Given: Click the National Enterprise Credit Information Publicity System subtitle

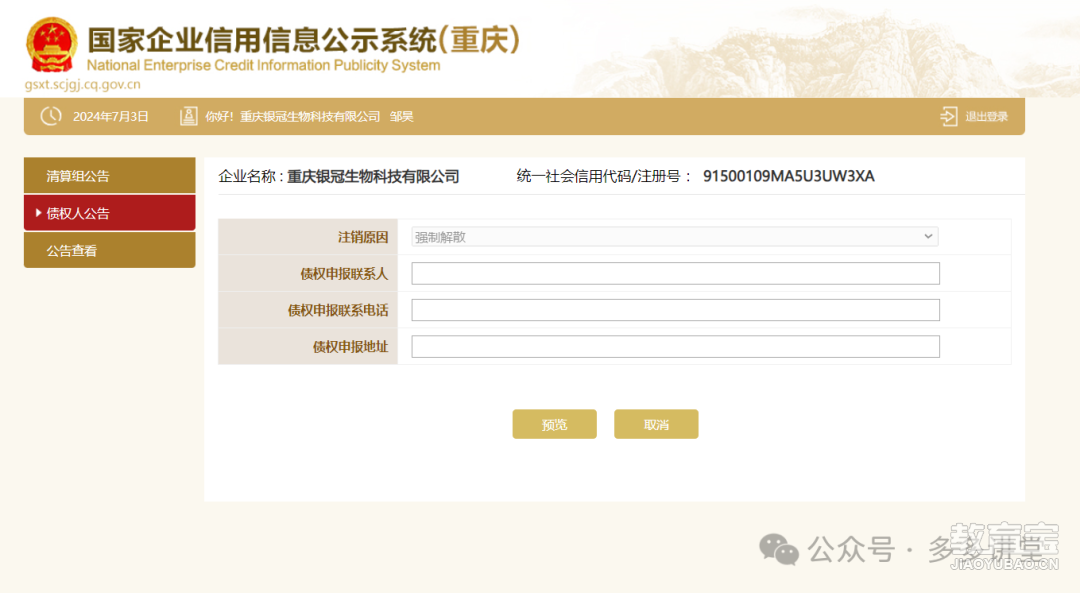Looking at the screenshot, I should click(x=263, y=65).
